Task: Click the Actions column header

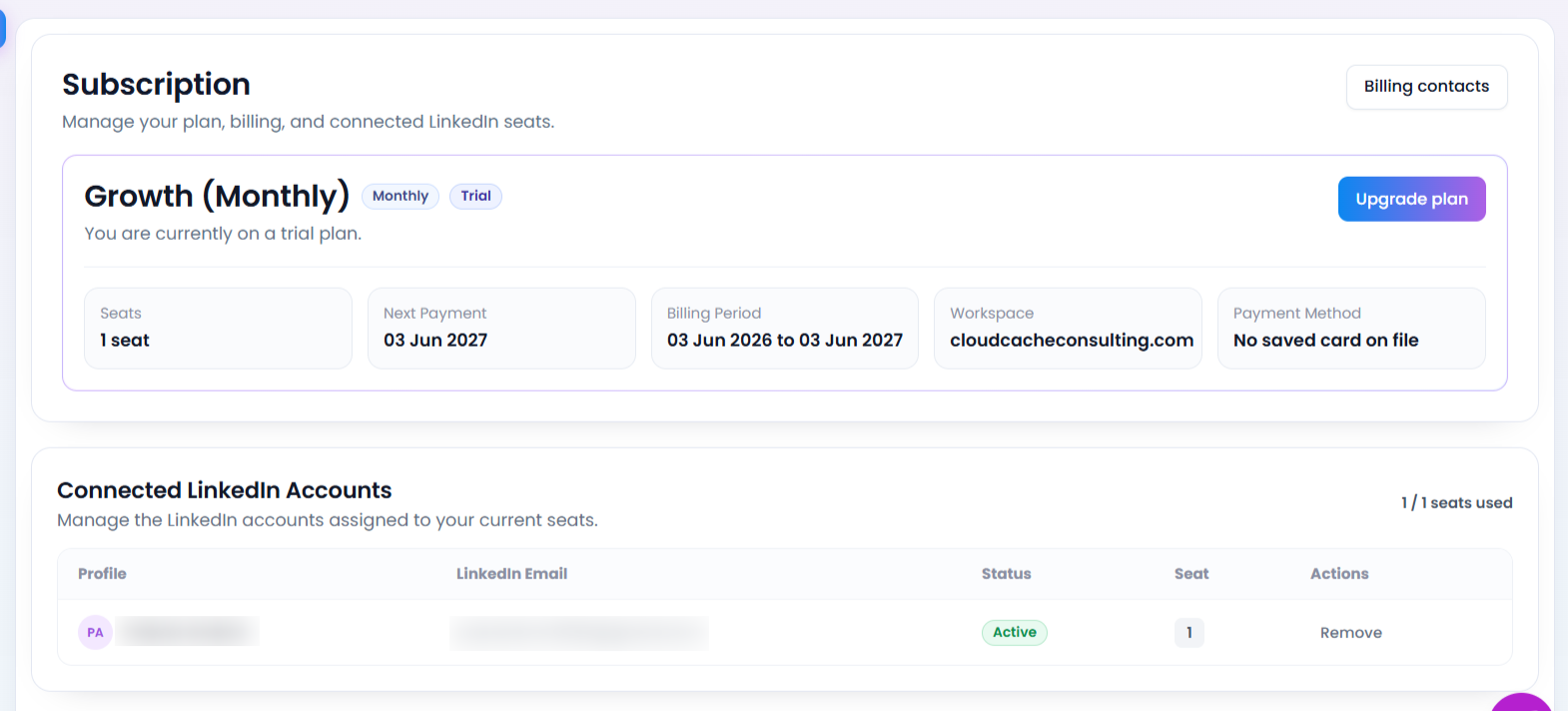Action: click(1339, 574)
